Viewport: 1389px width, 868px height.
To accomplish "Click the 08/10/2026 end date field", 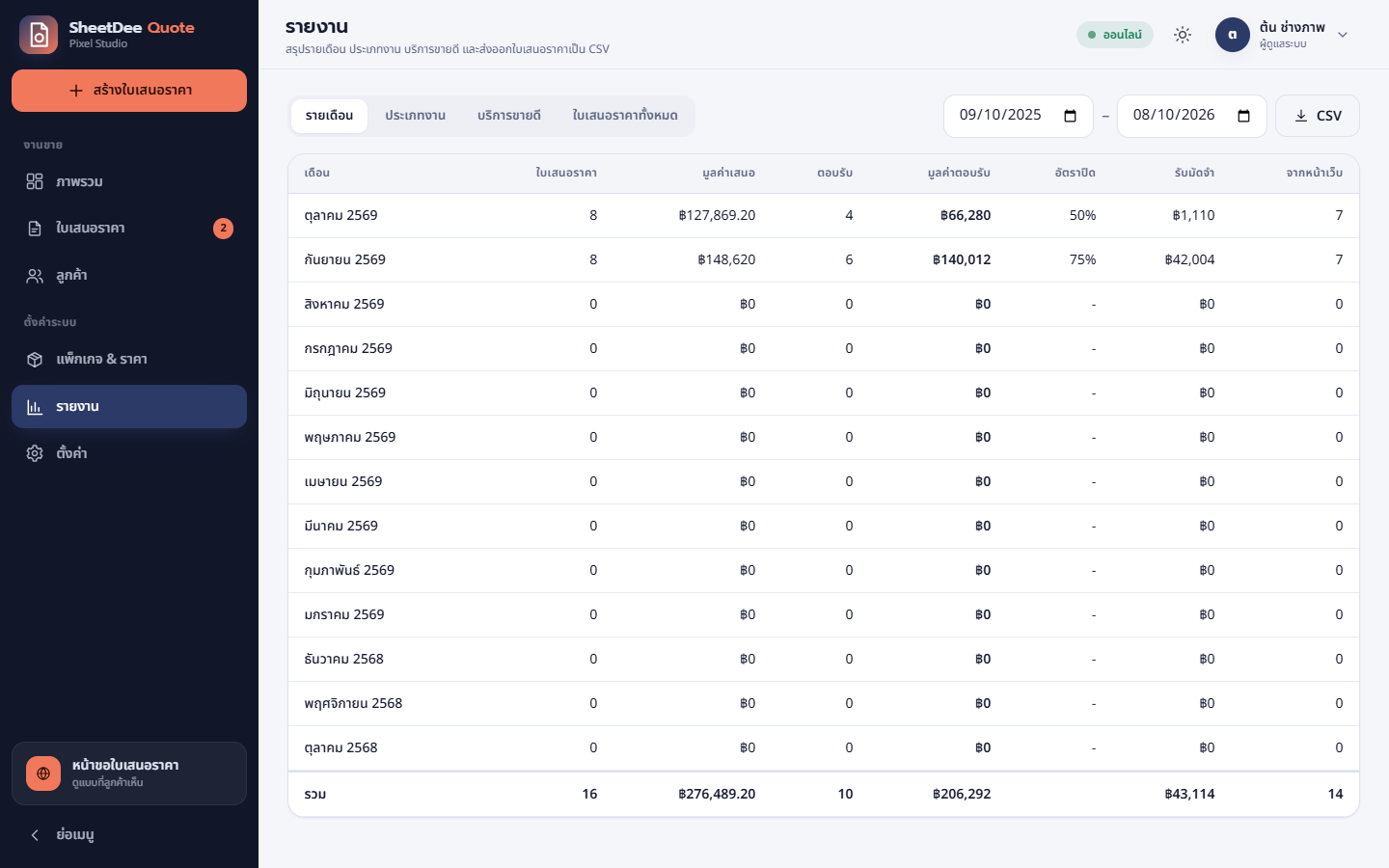I will (1191, 116).
